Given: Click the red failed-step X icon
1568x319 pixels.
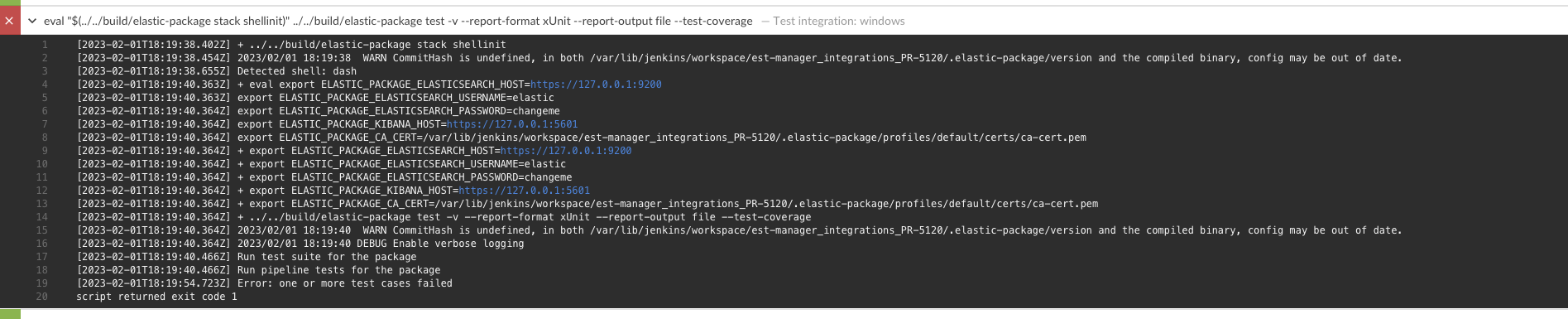Looking at the screenshot, I should [9, 21].
